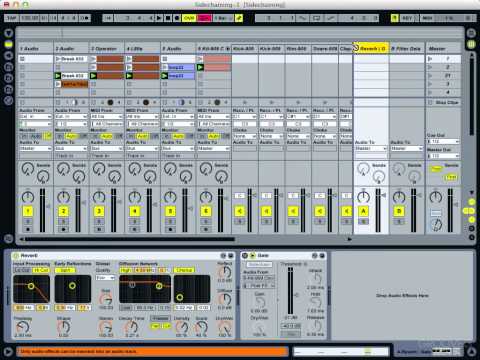Switch to Arrangement View selector
This screenshot has height=360, width=480.
click(471, 33)
